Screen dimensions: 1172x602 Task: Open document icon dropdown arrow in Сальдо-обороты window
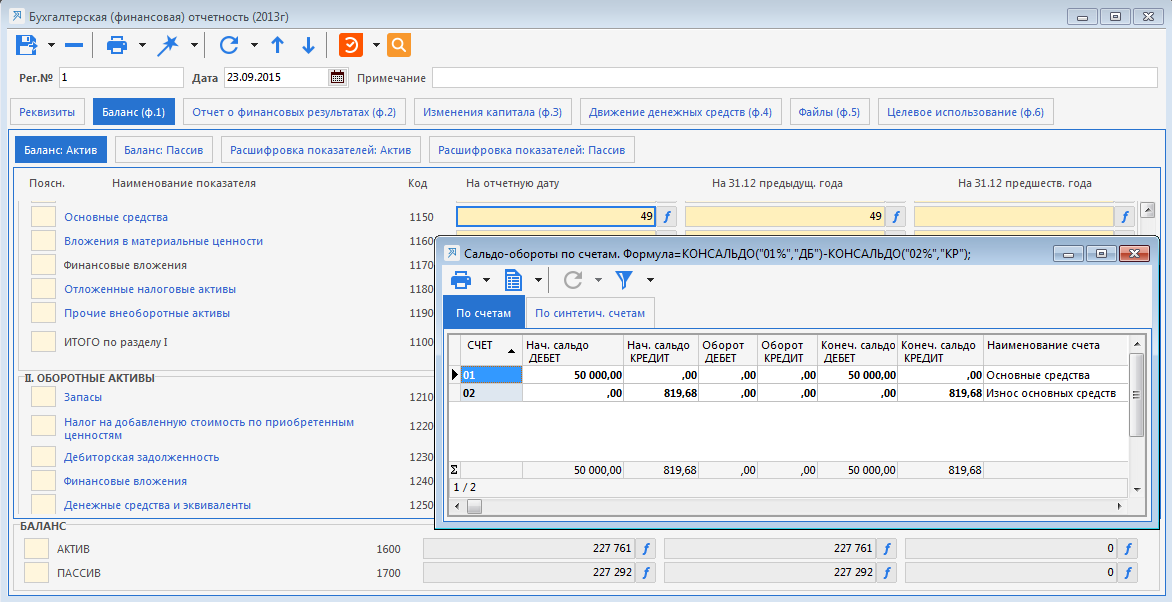pyautogui.click(x=538, y=280)
